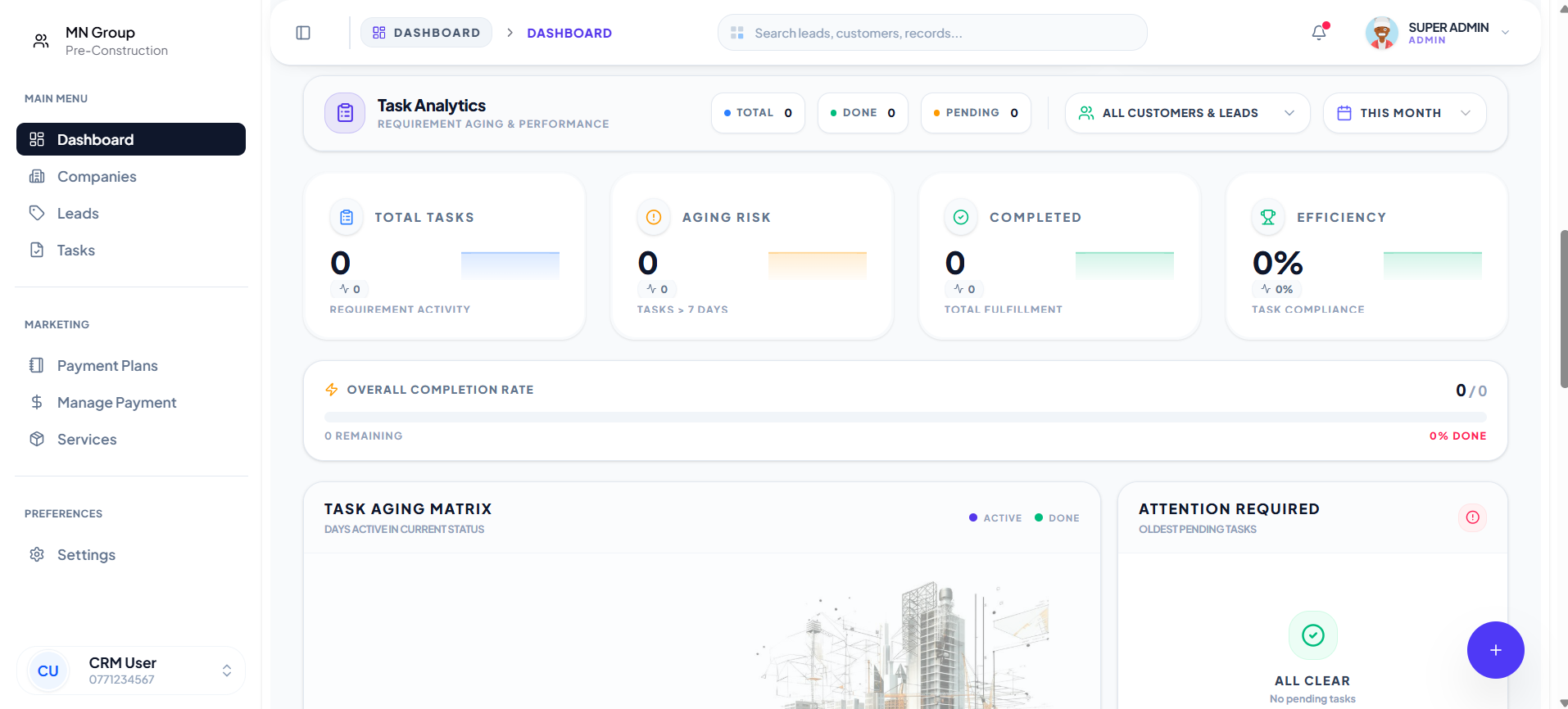This screenshot has height=709, width=1568.
Task: Click the Companies building icon in sidebar
Action: tap(37, 176)
